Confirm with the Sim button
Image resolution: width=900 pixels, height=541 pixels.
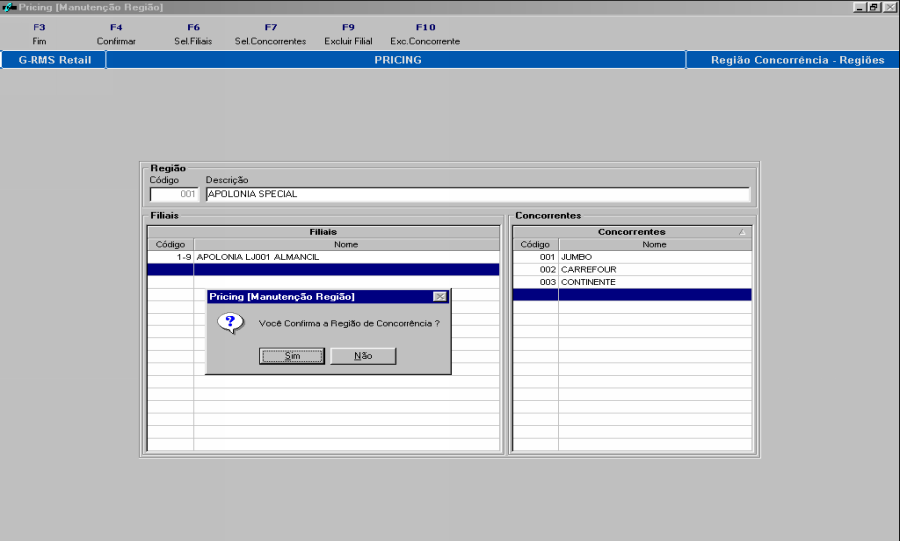click(292, 356)
